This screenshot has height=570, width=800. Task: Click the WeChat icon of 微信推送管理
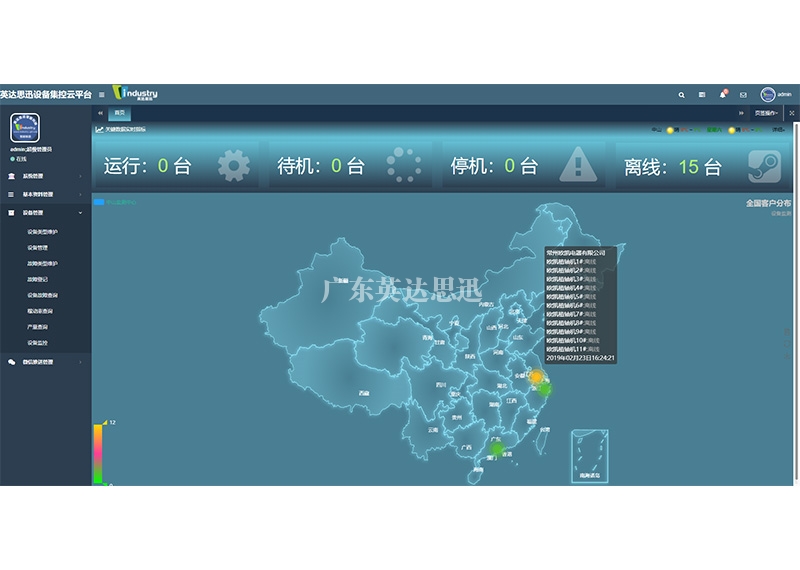point(11,362)
